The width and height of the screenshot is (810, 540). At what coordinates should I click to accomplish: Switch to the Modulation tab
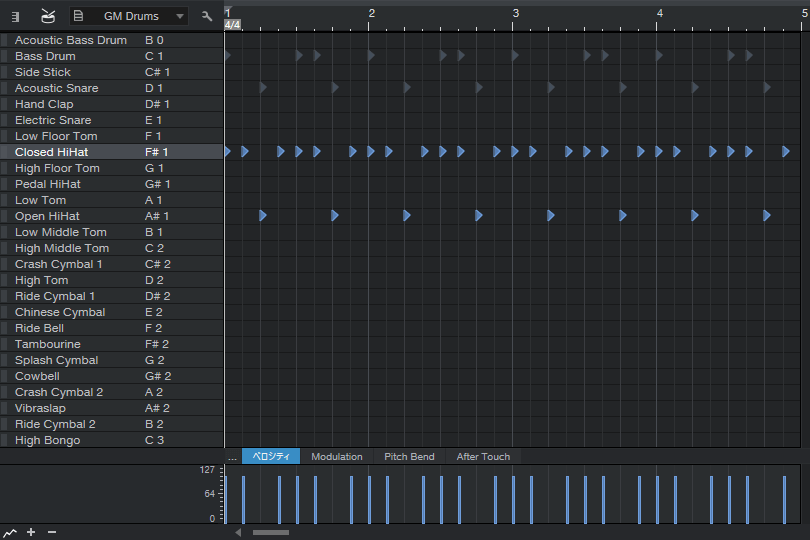(x=336, y=457)
